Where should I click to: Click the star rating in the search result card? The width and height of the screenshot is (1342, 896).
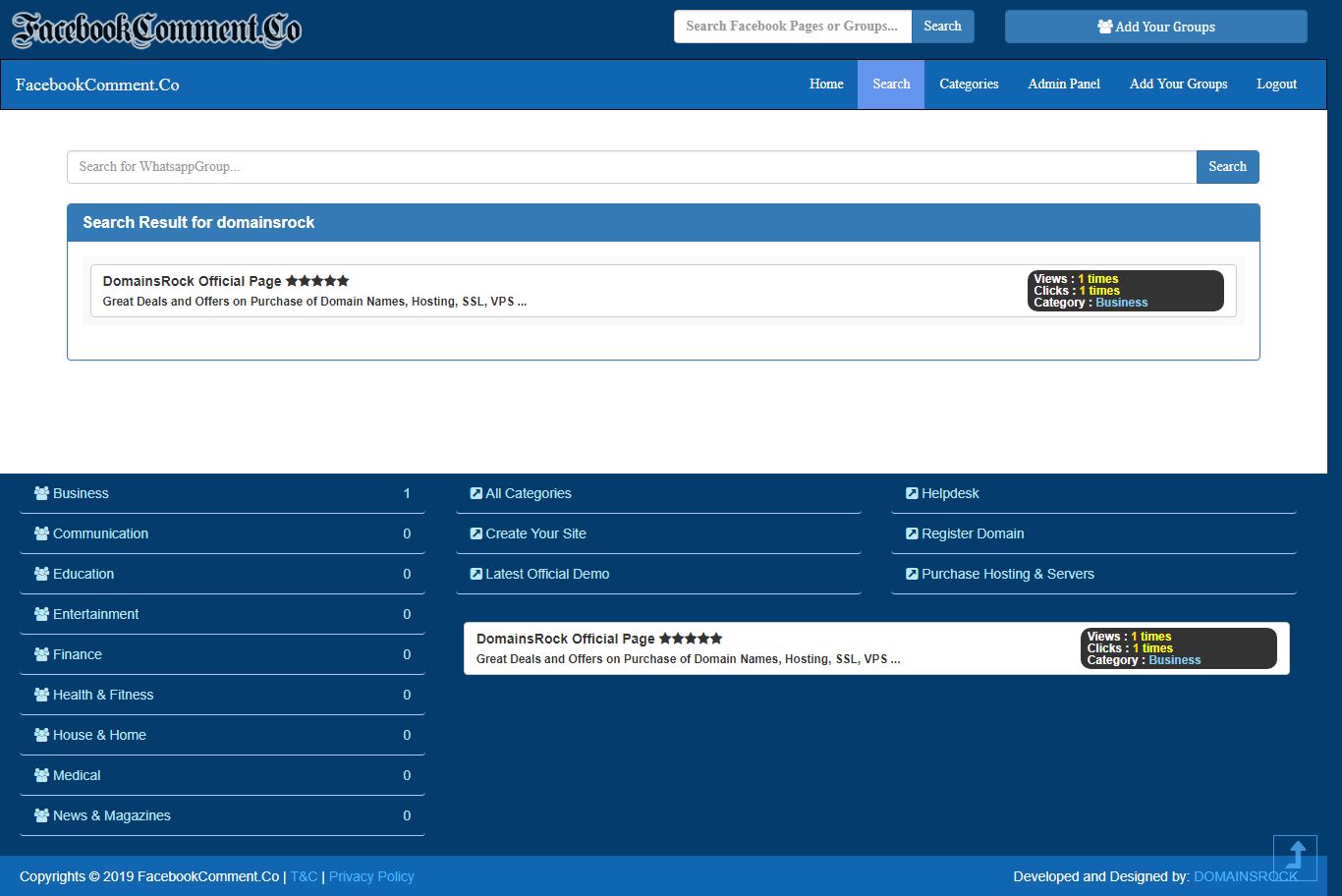[317, 281]
